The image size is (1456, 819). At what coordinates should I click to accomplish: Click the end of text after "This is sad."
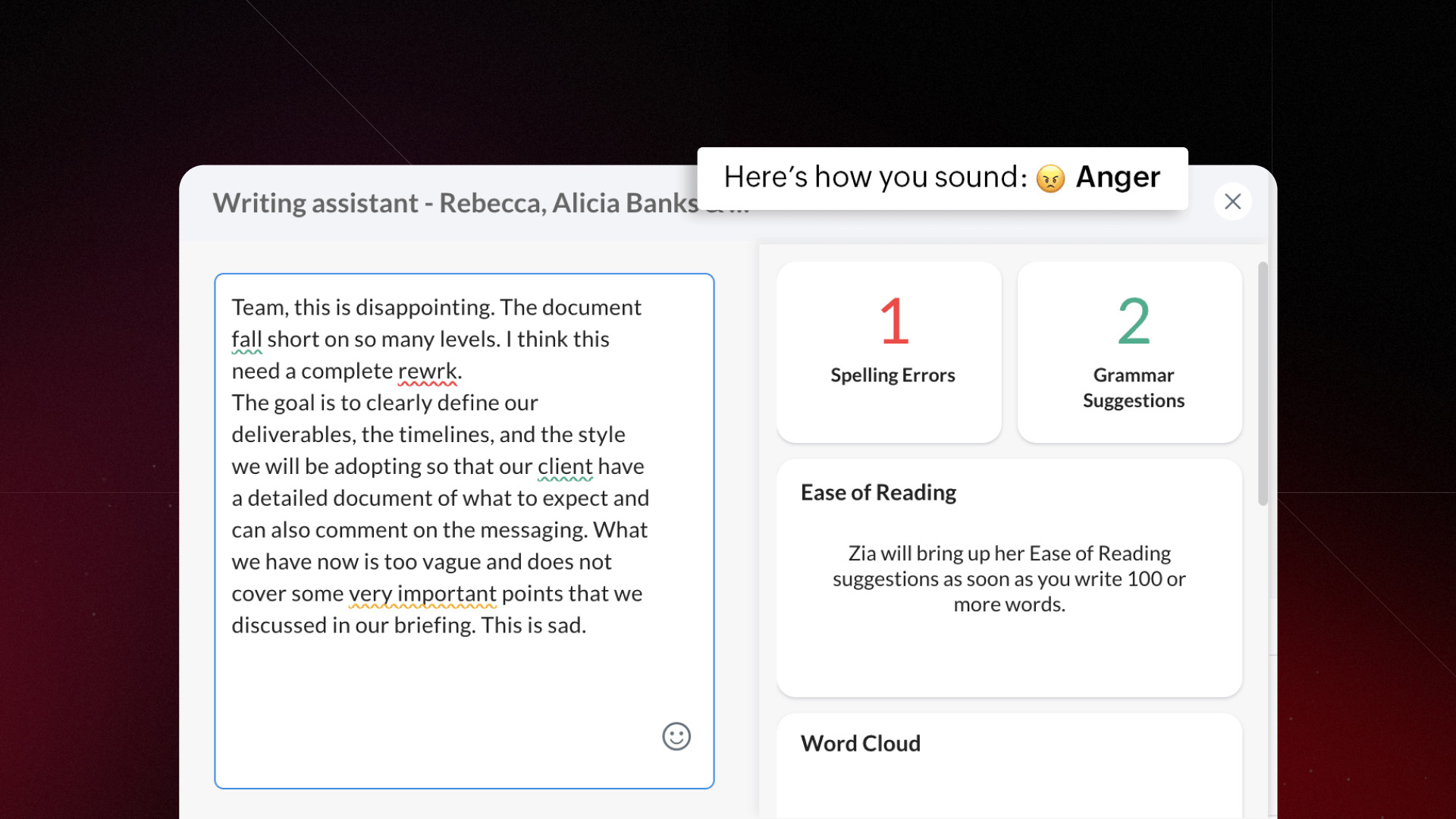tap(588, 626)
